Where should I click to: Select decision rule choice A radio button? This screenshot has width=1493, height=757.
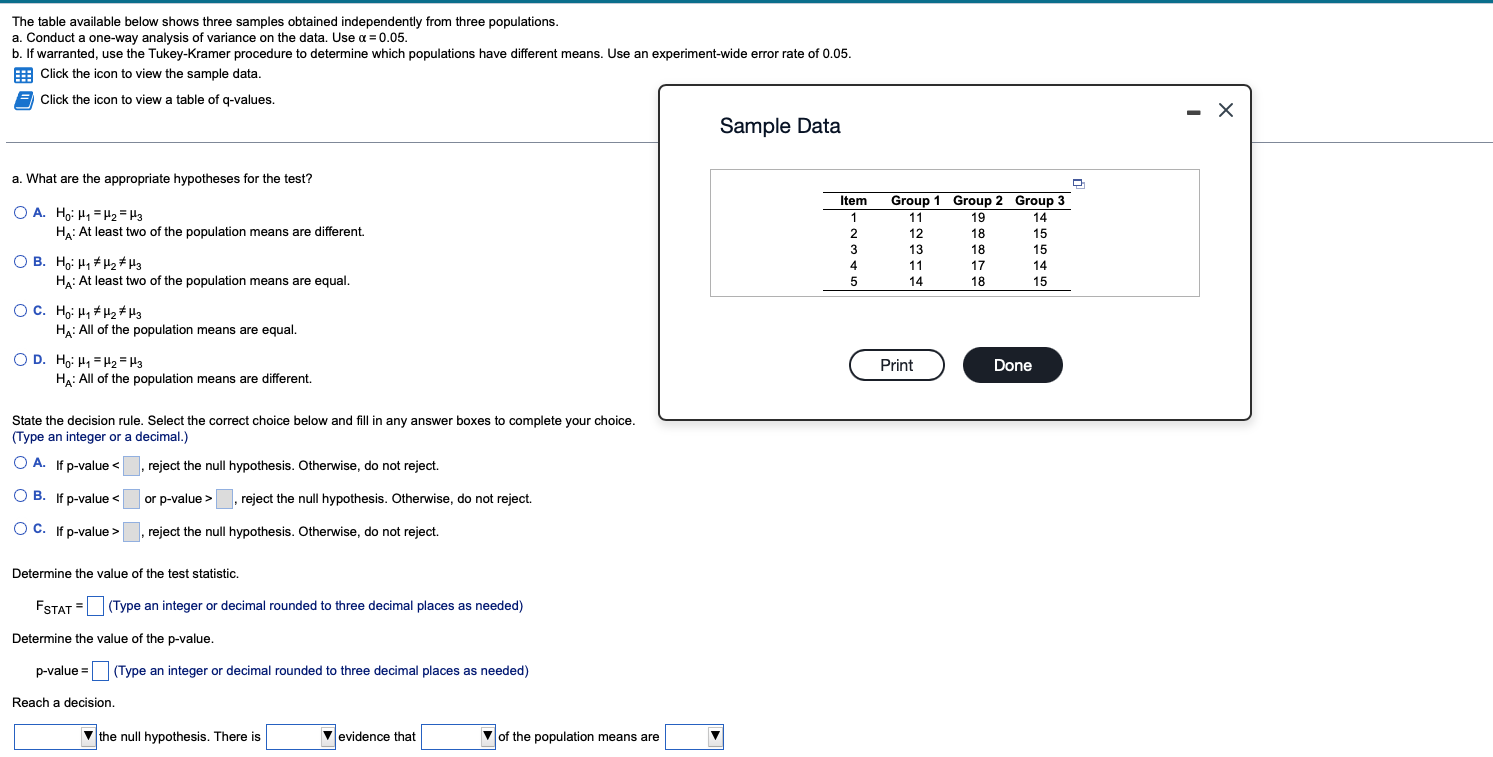click(x=19, y=461)
